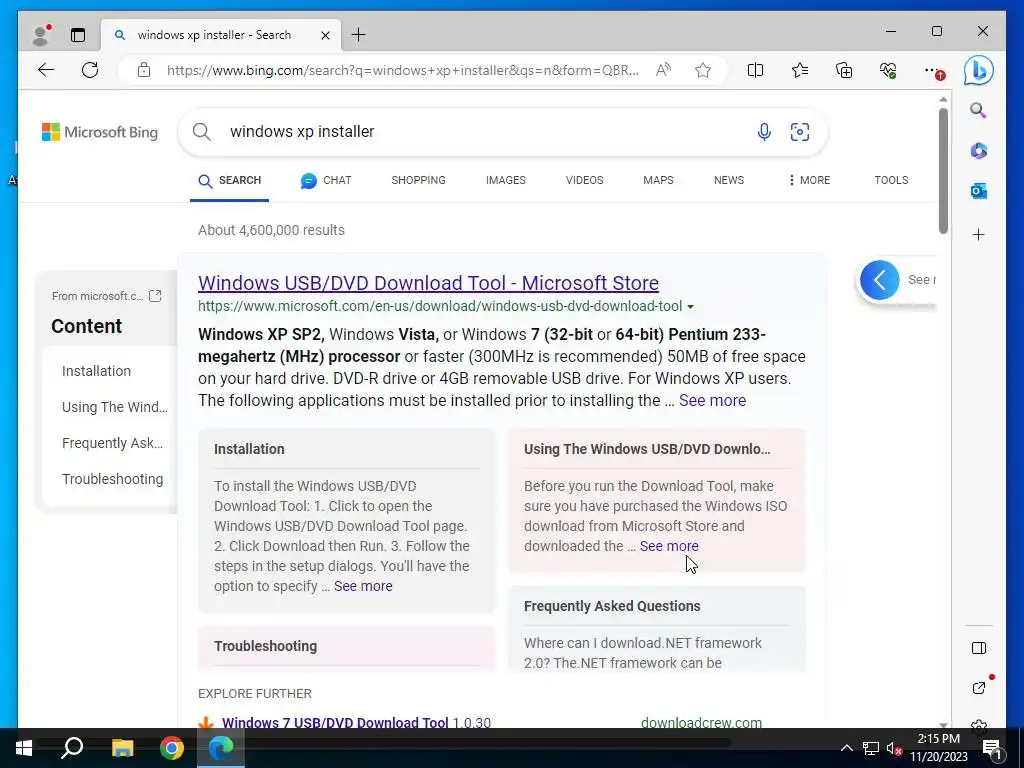Open the downloadcrew.com link

[701, 722]
